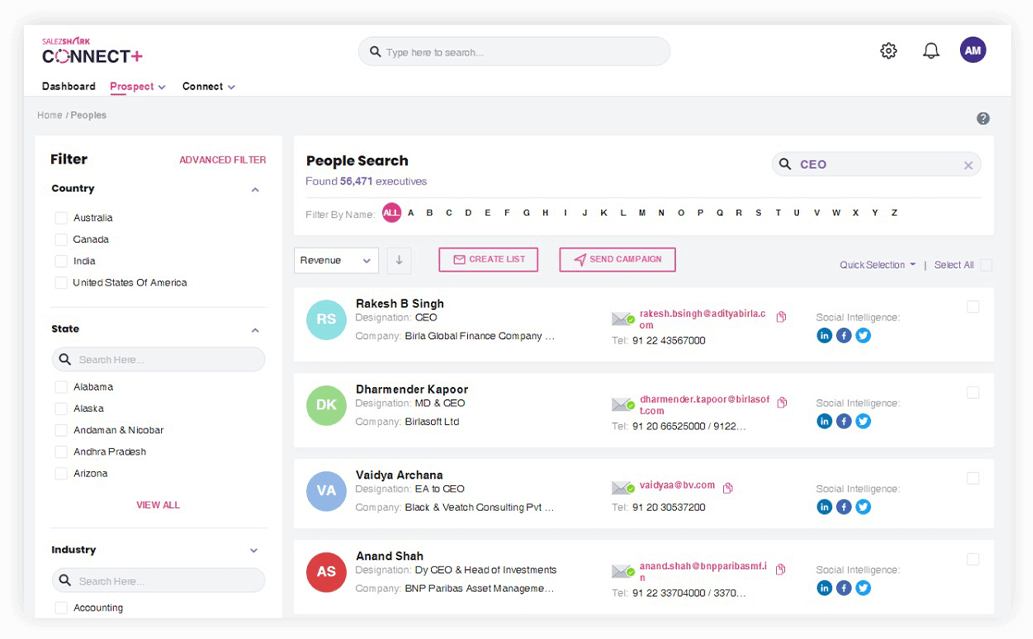This screenshot has height=639, width=1033.
Task: Copy Anand Shah's email address
Action: click(781, 569)
